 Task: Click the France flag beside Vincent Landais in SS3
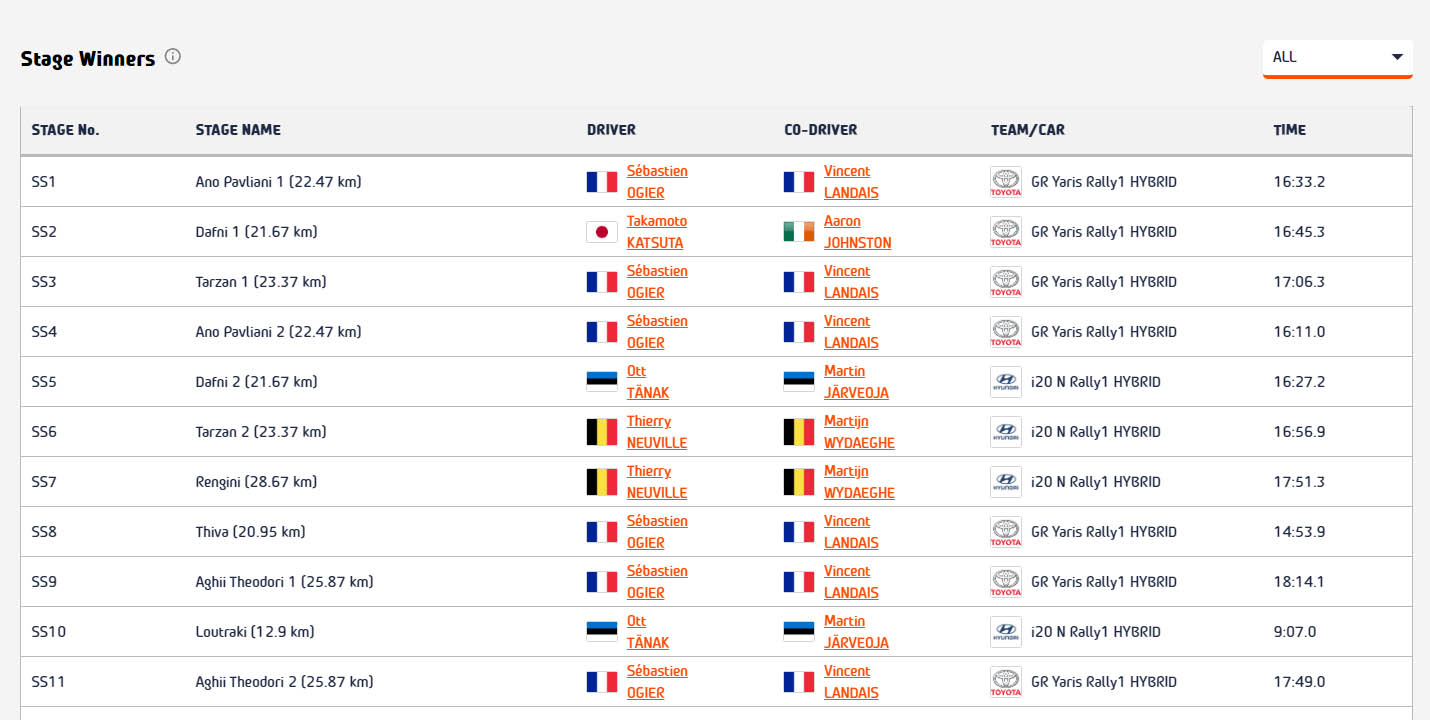coord(799,282)
